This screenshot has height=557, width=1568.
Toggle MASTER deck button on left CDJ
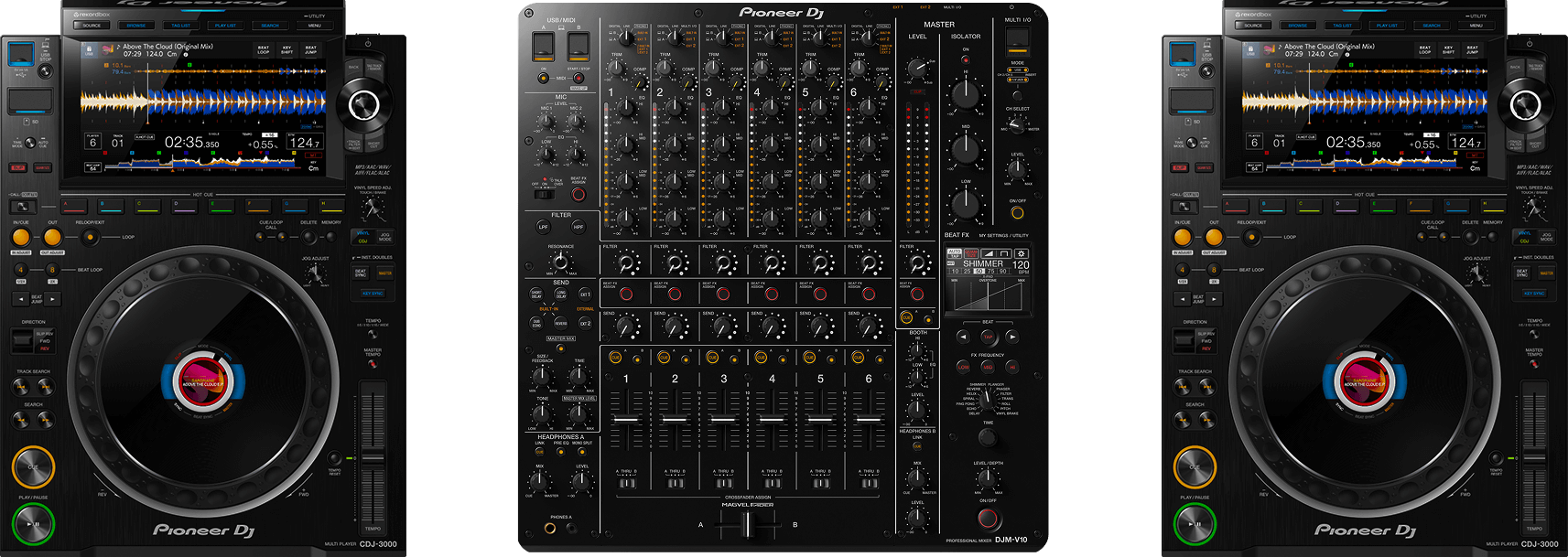(384, 272)
